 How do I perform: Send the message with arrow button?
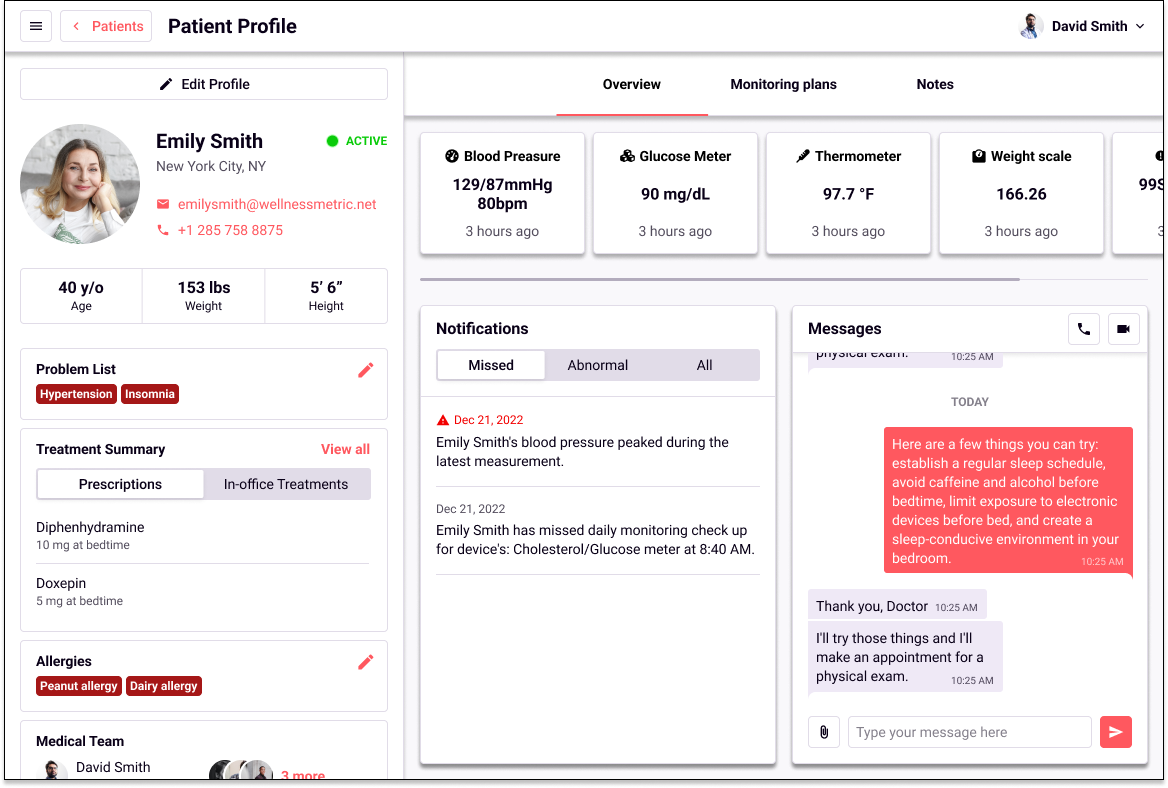pos(1115,732)
